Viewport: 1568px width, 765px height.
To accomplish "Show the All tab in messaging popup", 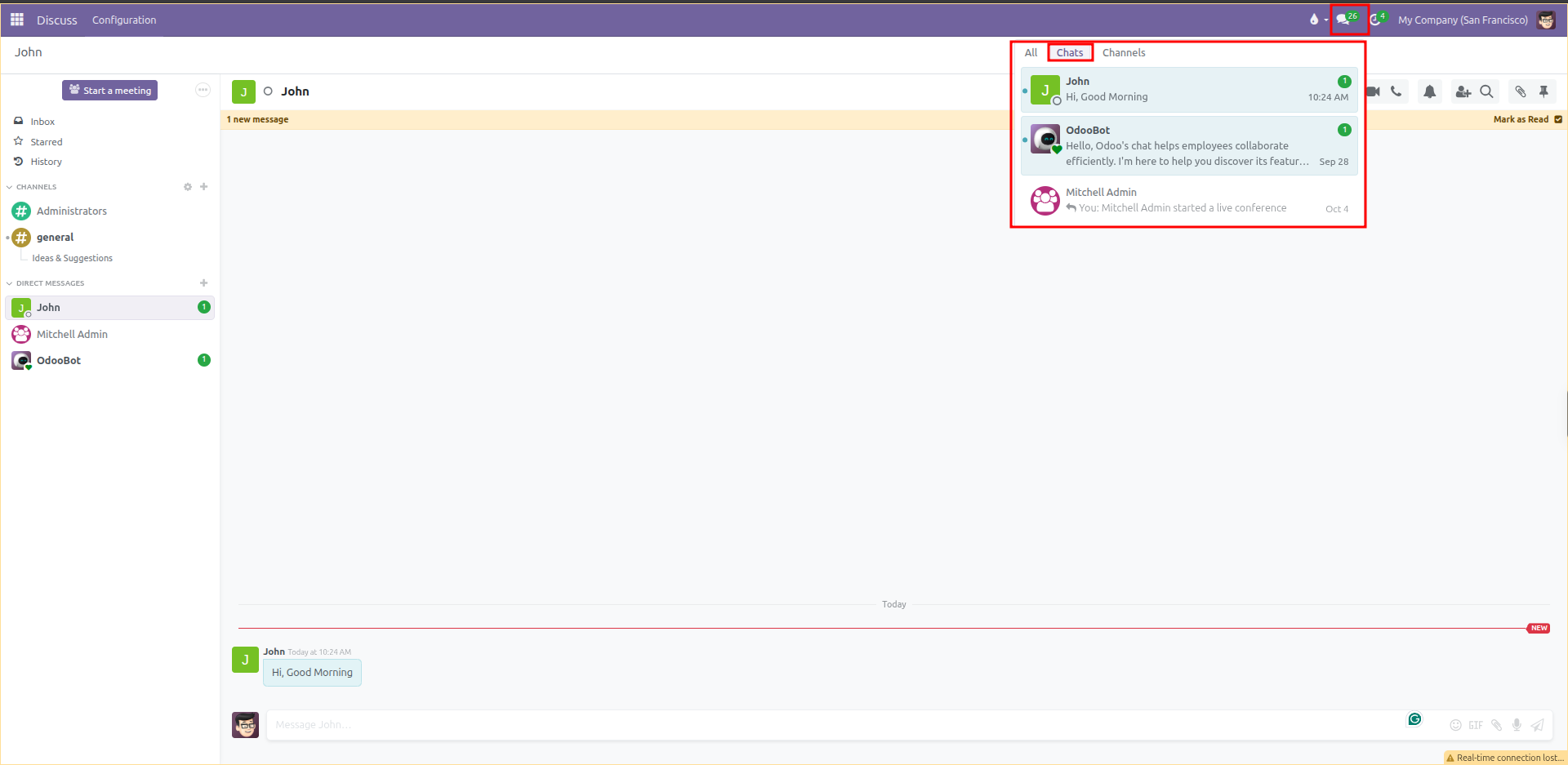I will (1031, 52).
